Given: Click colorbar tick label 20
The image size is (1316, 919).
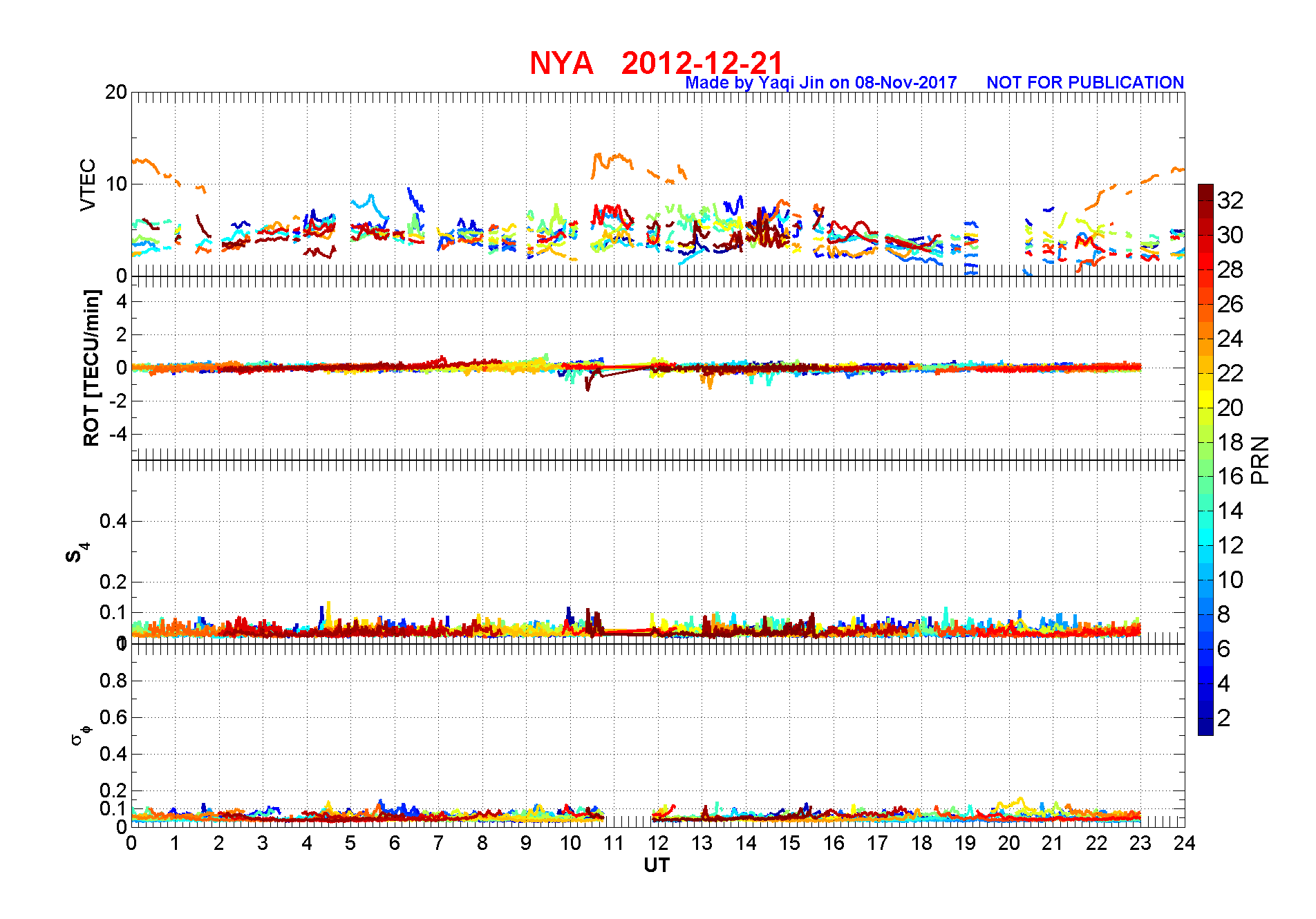Looking at the screenshot, I should click(1230, 408).
